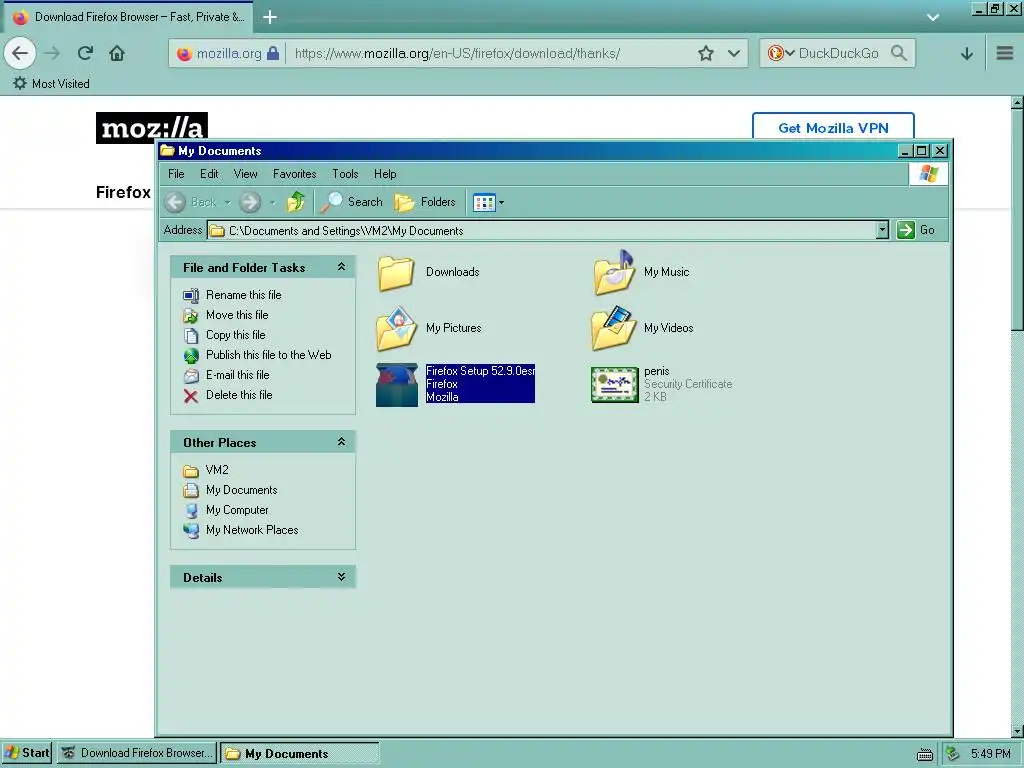Open My Documents in Other Places
This screenshot has width=1024, height=768.
click(x=242, y=490)
